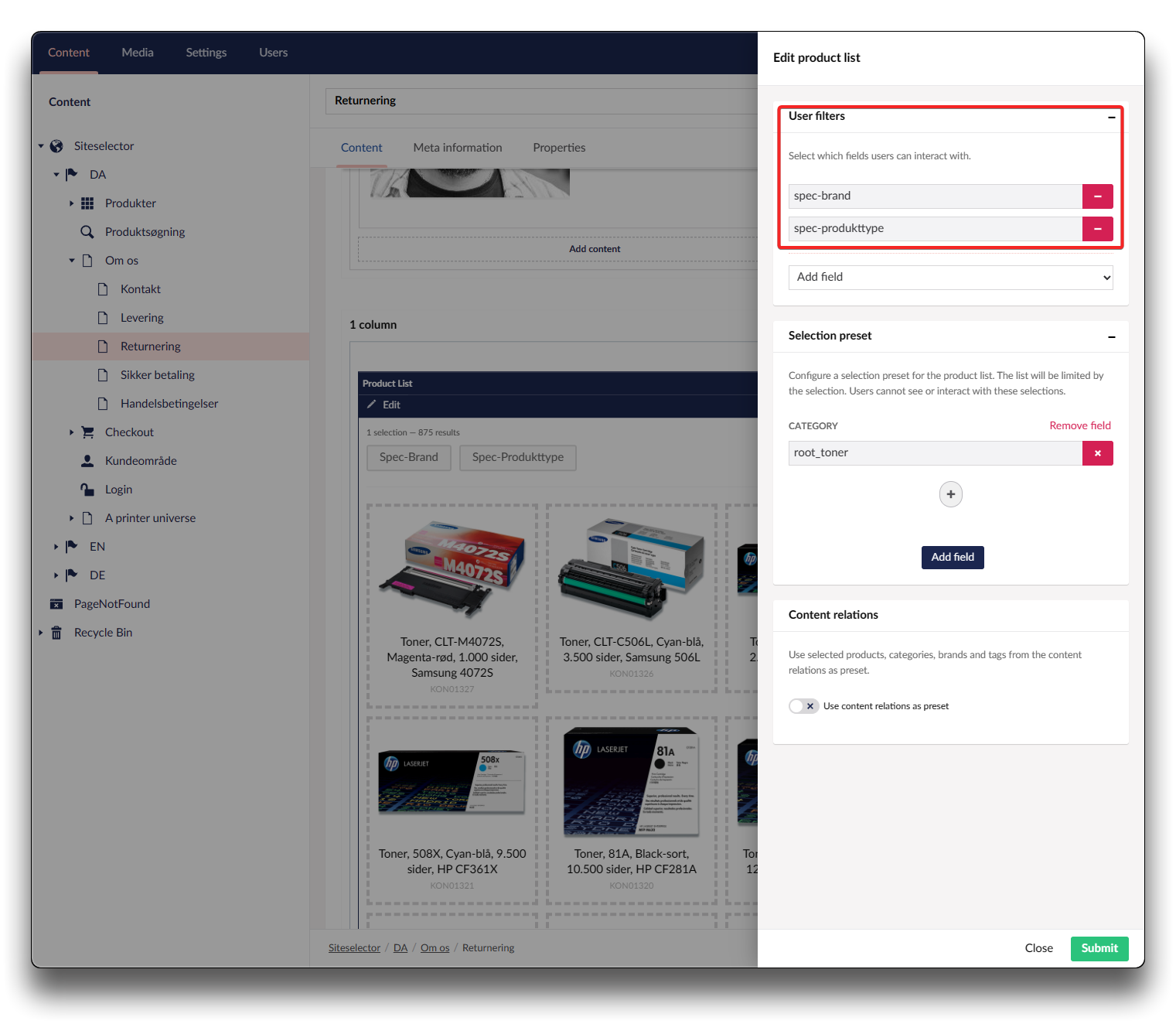Click the Levering page icon
The image size is (1176, 1024).
[x=103, y=318]
